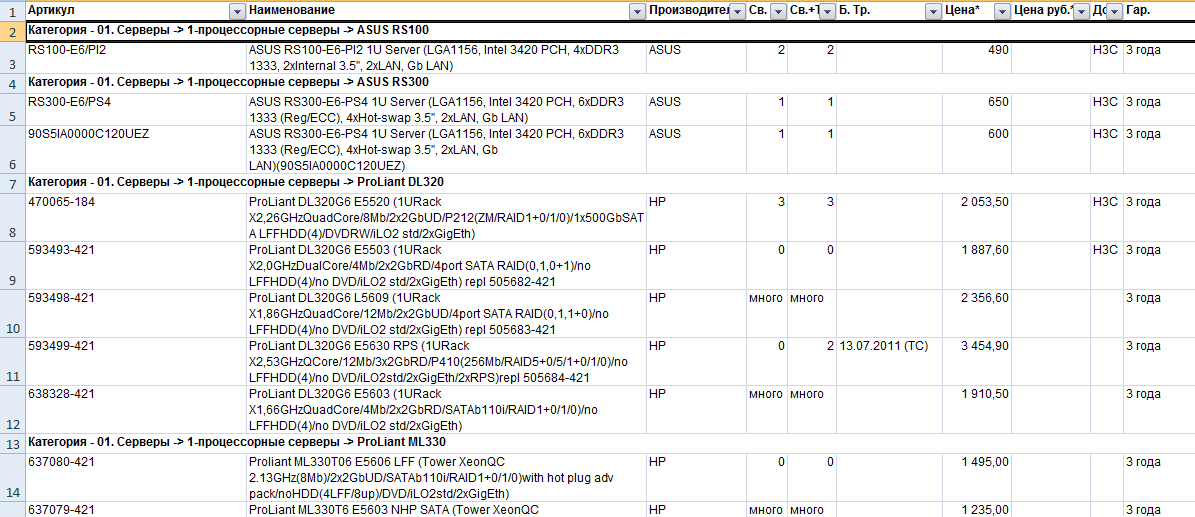Select the ProLiant DL320G6 E5520 description cell
1195x517 pixels.
point(447,218)
